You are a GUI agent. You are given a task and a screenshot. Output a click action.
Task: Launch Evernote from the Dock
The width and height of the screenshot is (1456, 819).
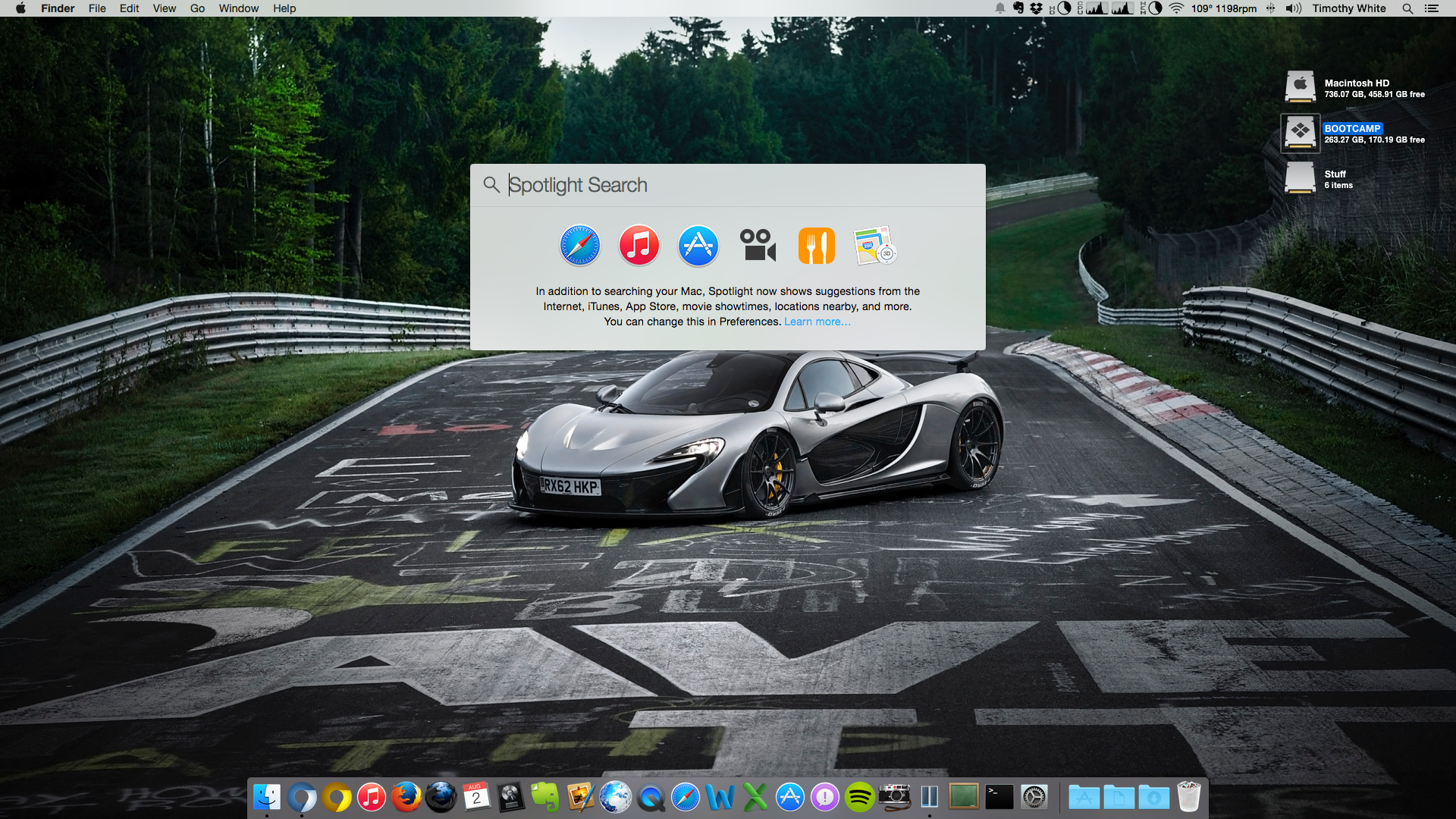(546, 797)
